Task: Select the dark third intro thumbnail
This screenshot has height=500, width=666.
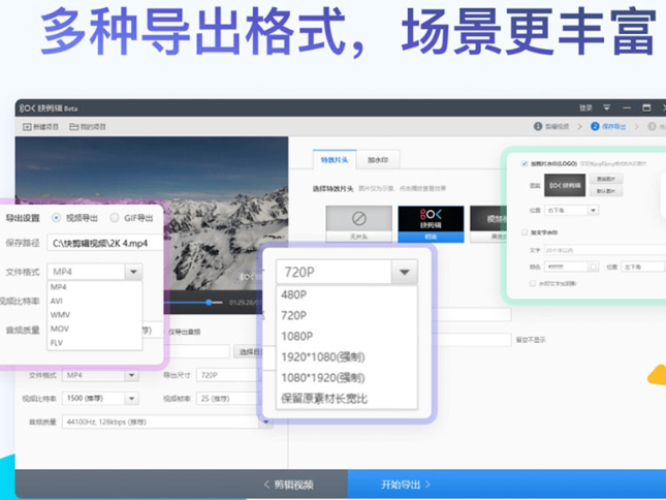Action: coord(488,224)
